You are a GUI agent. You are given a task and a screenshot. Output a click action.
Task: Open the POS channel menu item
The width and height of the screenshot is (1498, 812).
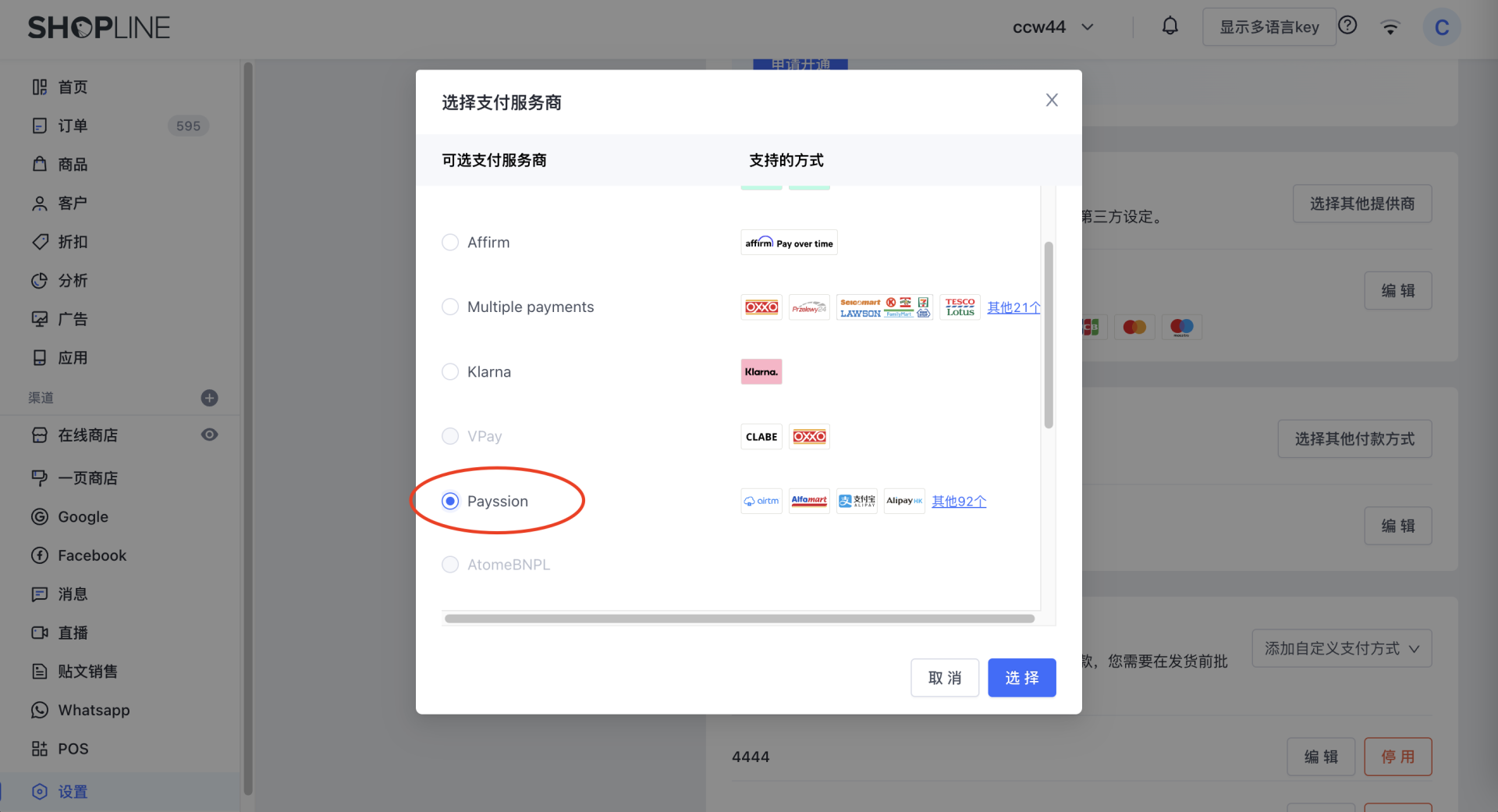click(x=72, y=748)
